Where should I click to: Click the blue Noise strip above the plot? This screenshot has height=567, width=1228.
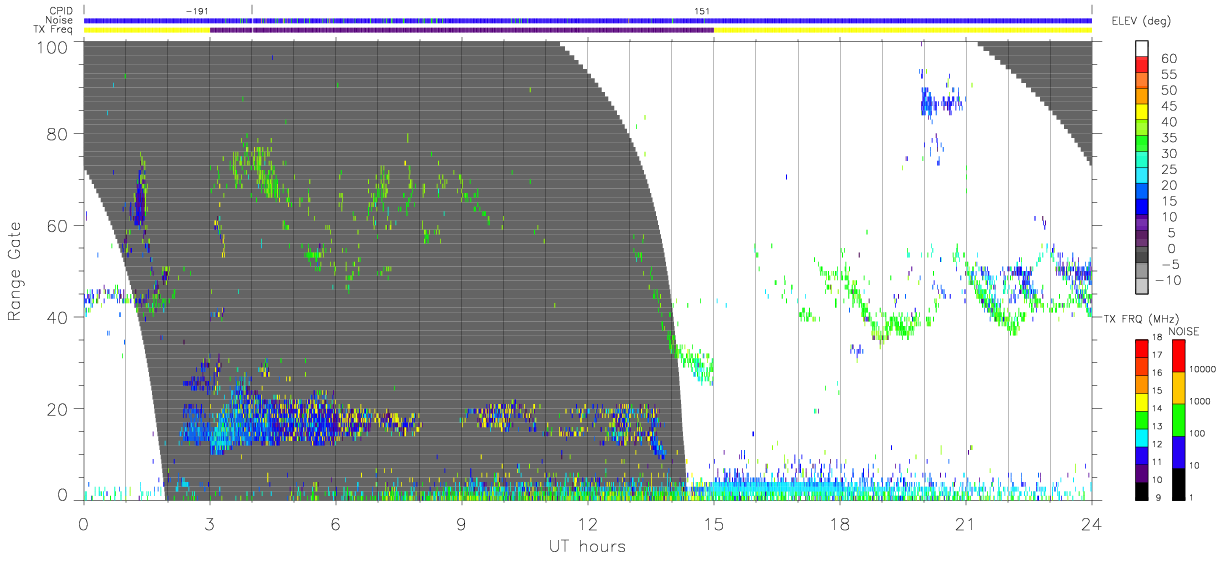[587, 20]
